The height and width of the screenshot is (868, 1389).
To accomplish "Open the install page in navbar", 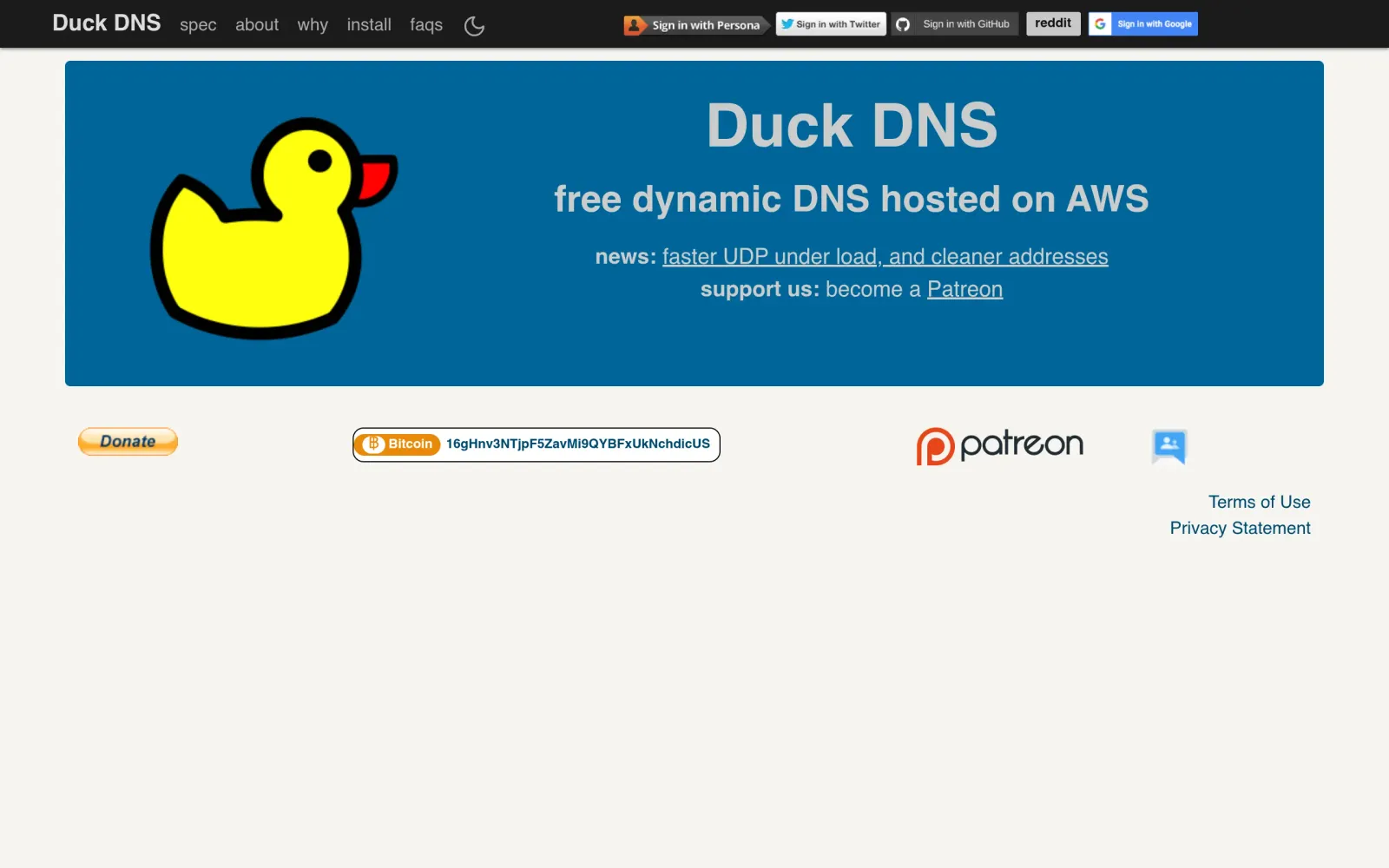I will 369,25.
